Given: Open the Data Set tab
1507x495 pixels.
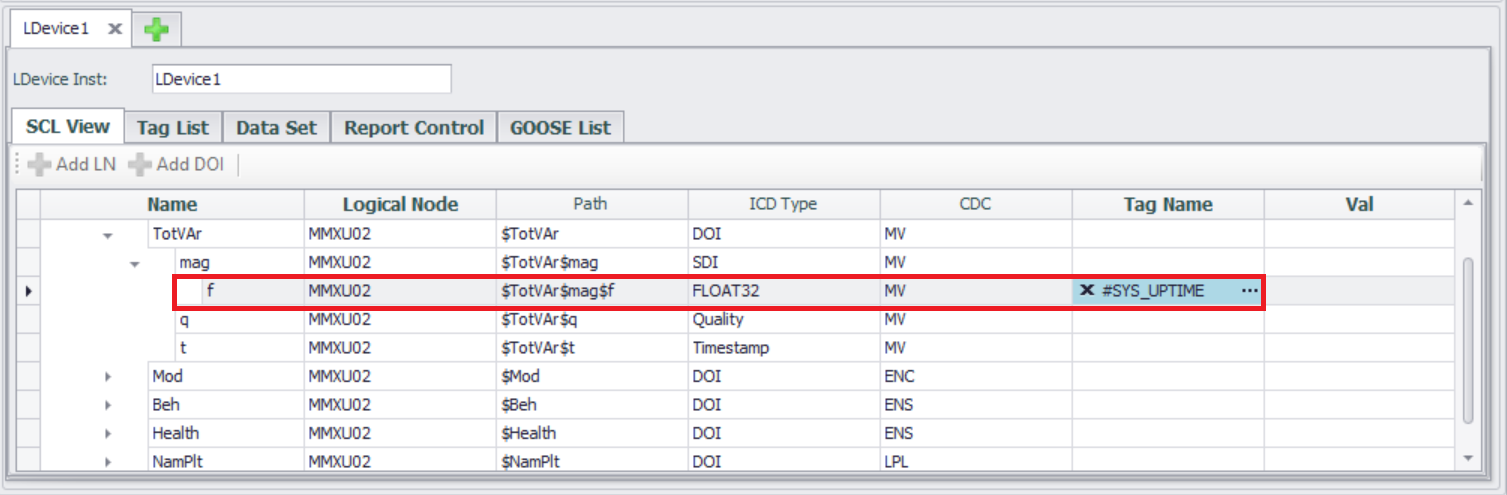Looking at the screenshot, I should [x=276, y=127].
